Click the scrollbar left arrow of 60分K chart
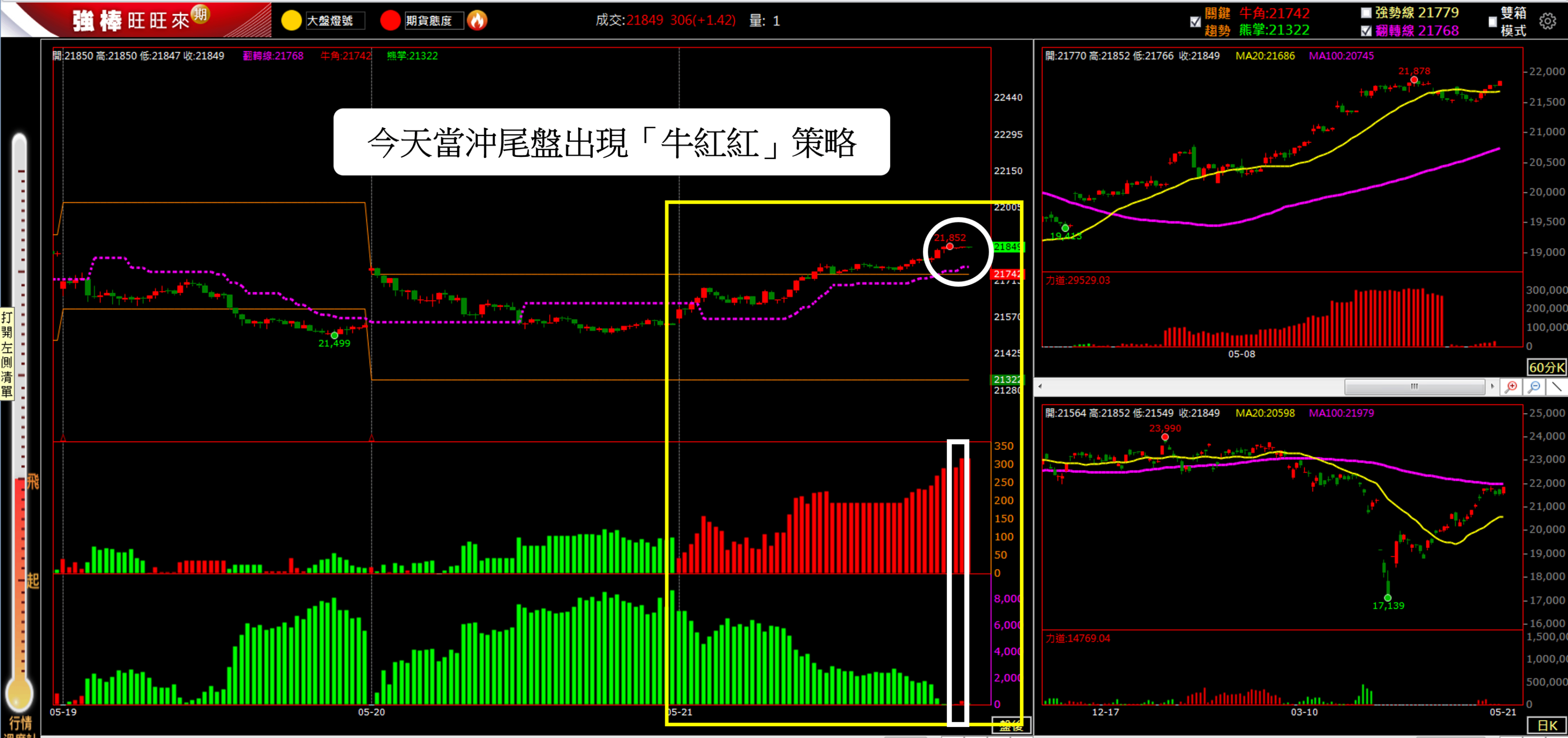This screenshot has width=1568, height=738. tap(1040, 387)
